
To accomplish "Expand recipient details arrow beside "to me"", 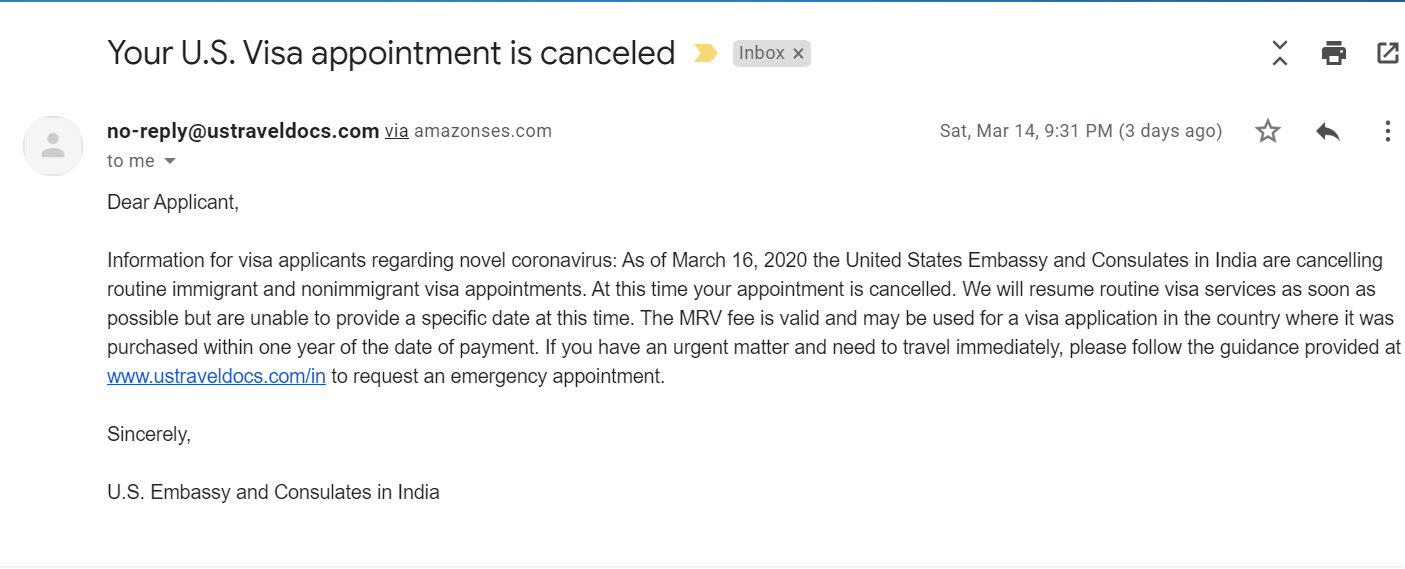I will pos(169,161).
